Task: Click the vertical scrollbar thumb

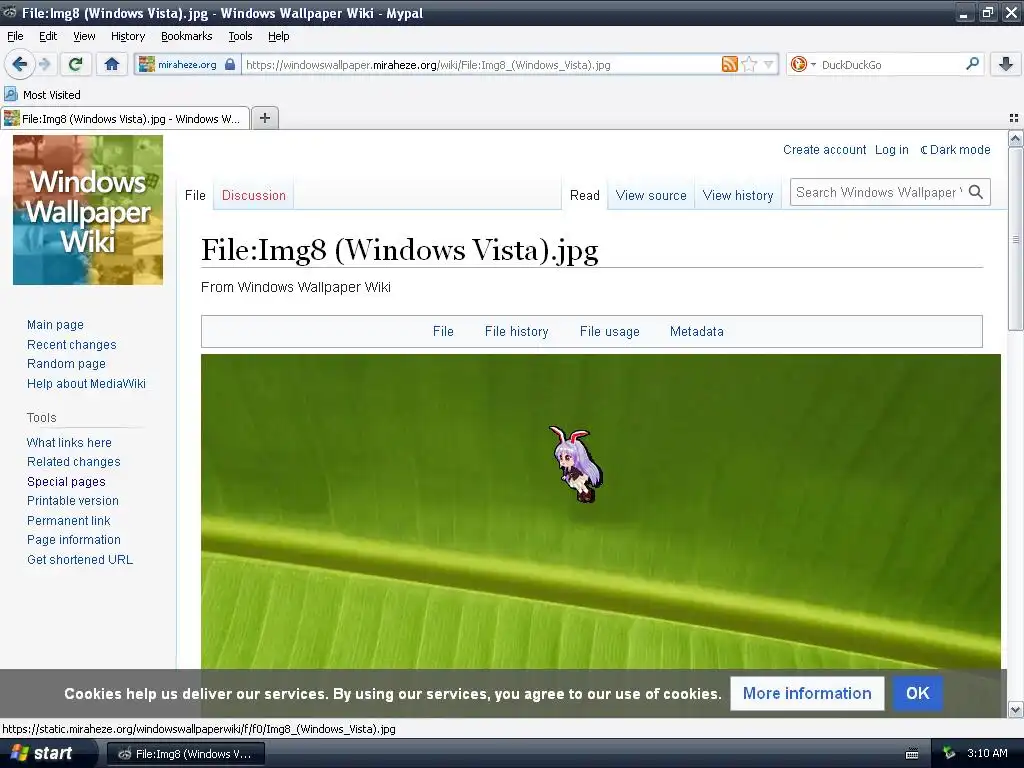Action: pyautogui.click(x=1015, y=239)
